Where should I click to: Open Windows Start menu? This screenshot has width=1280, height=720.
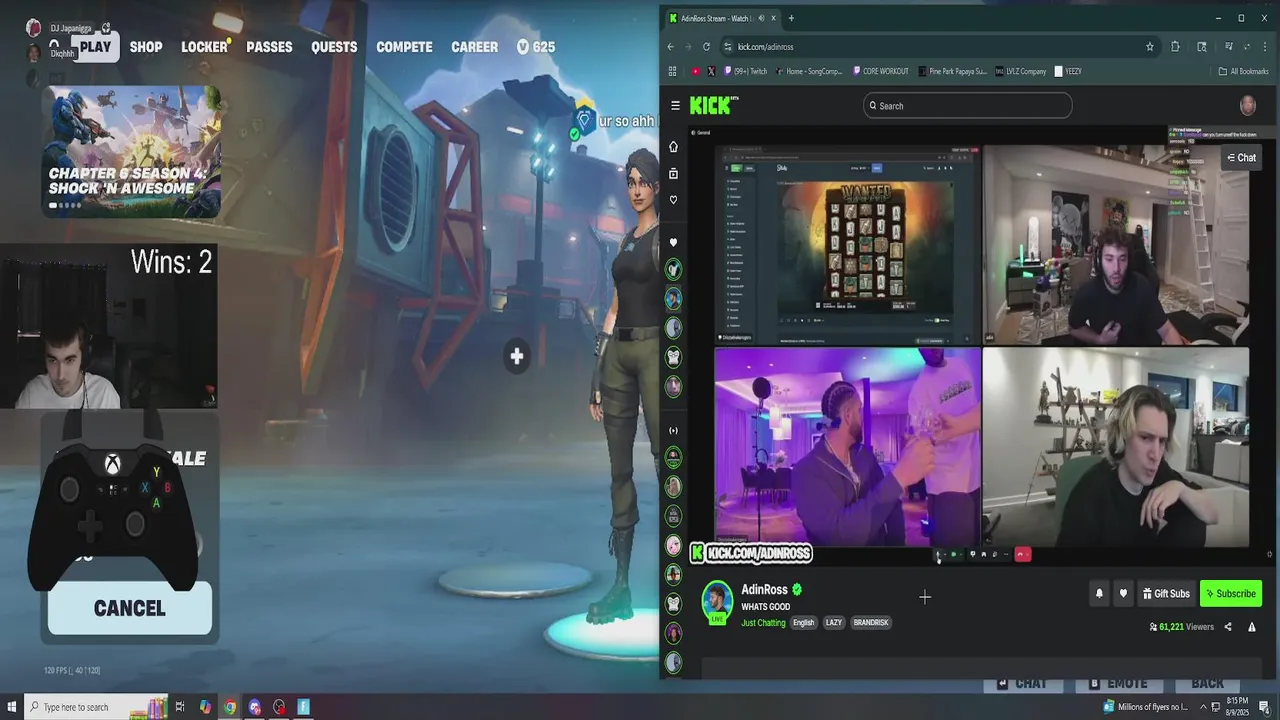click(x=11, y=707)
